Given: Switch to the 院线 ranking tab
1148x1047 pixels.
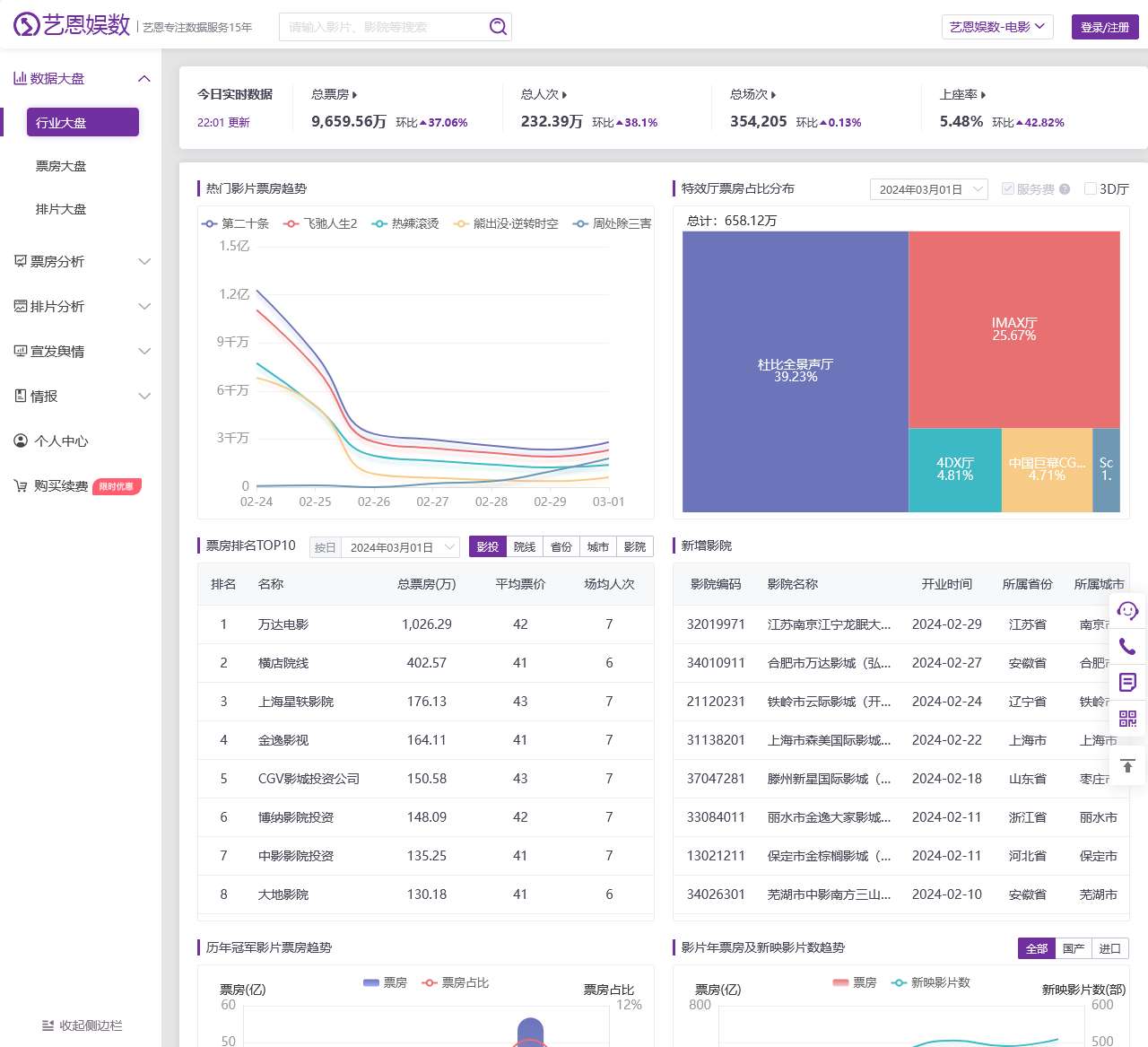Looking at the screenshot, I should tap(525, 547).
